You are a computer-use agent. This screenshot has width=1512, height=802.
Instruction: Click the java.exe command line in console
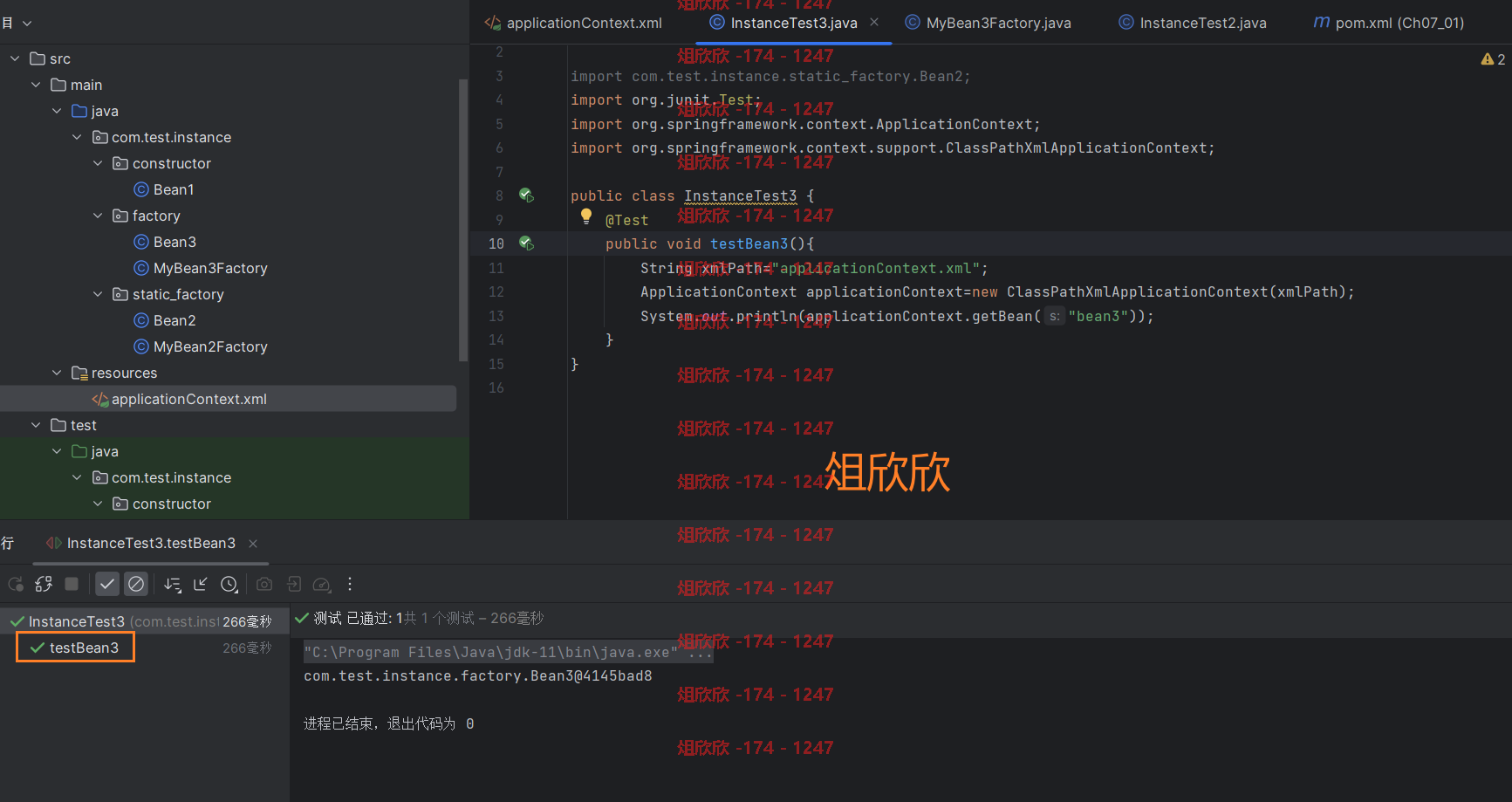509,652
